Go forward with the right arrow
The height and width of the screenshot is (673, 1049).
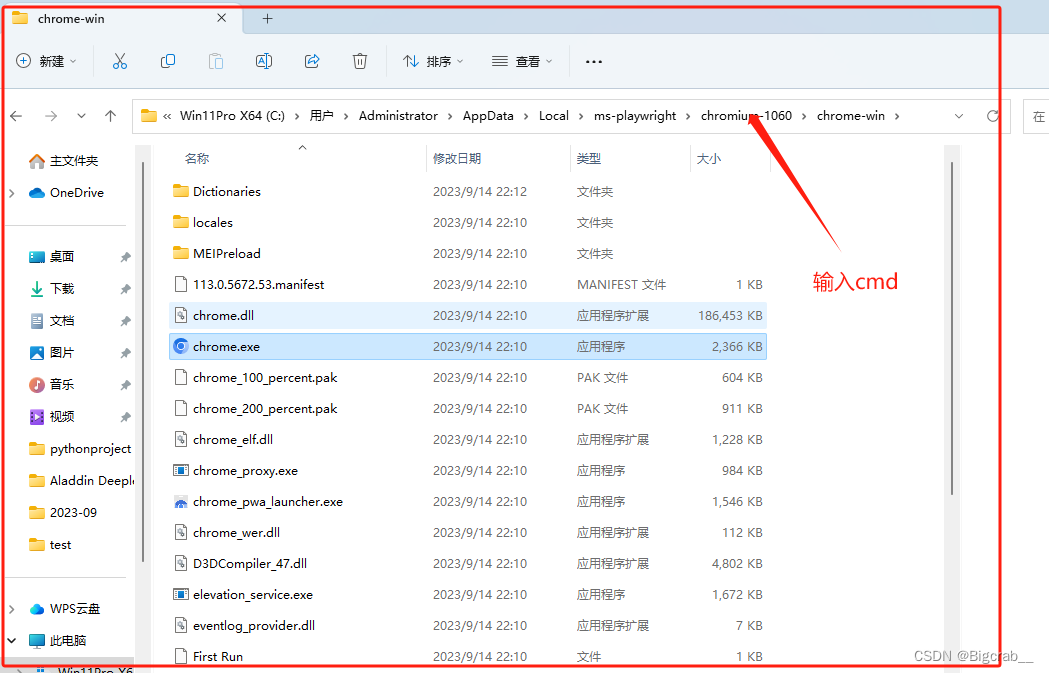[51, 116]
